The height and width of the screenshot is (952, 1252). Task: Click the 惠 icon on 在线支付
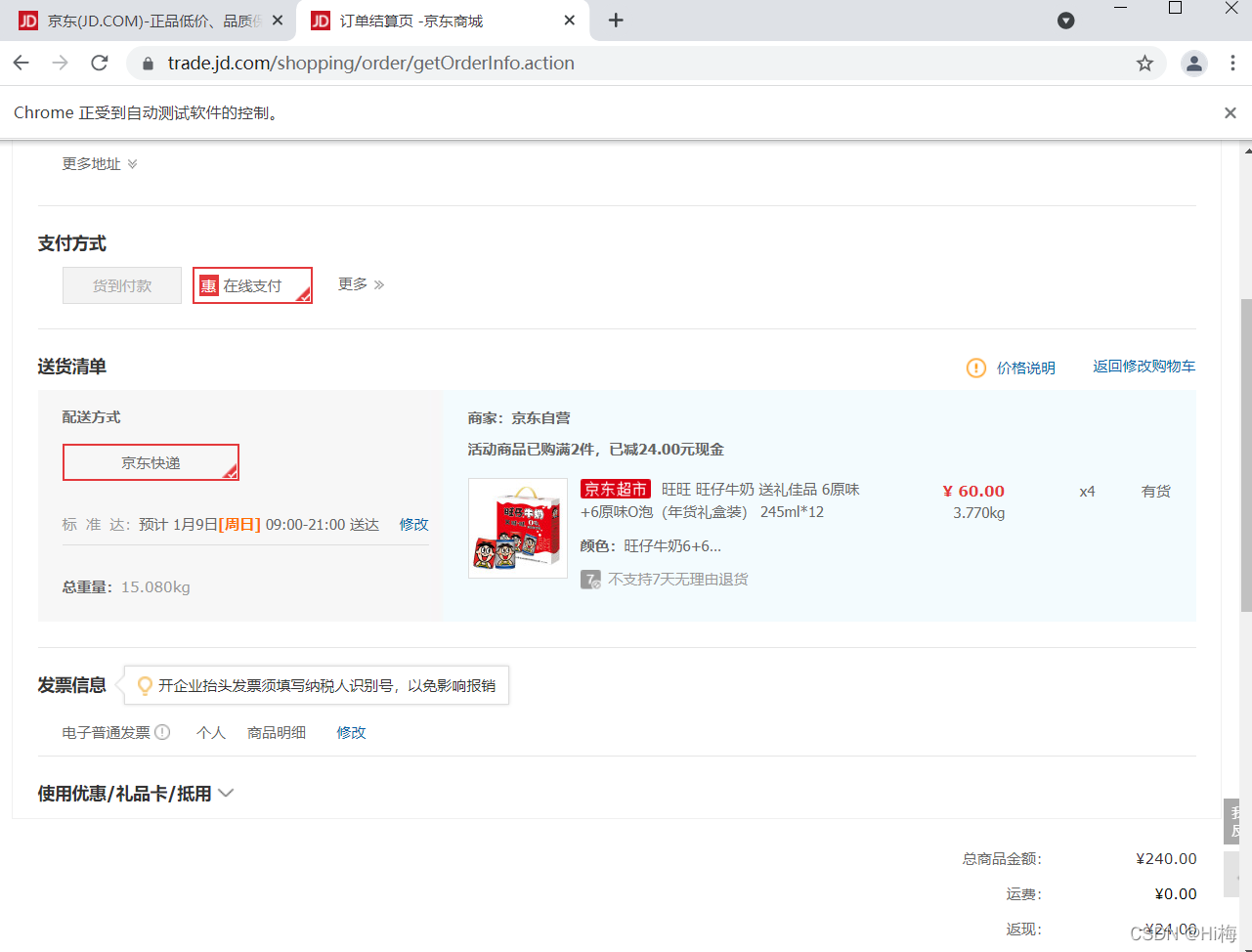tap(208, 285)
